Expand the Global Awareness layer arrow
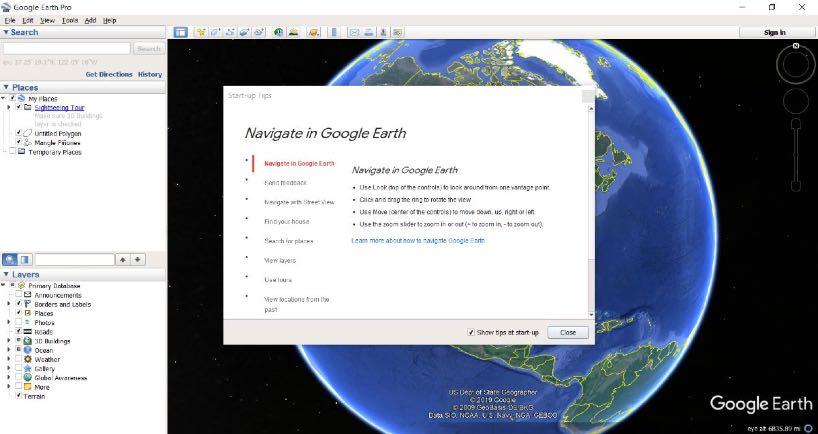The height and width of the screenshot is (434, 818). tap(8, 378)
